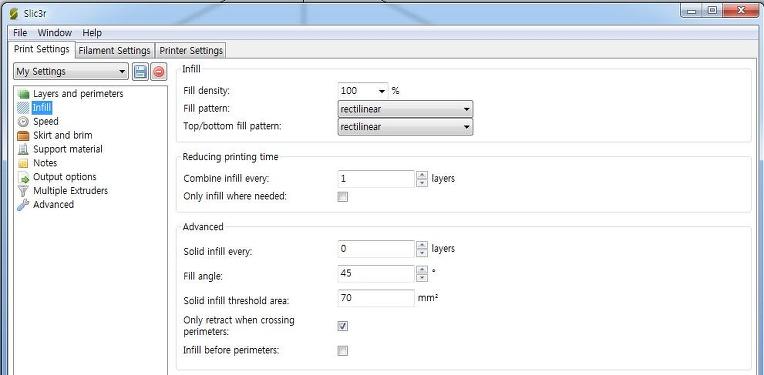The image size is (764, 375).
Task: Open the Window menu
Action: (x=55, y=33)
